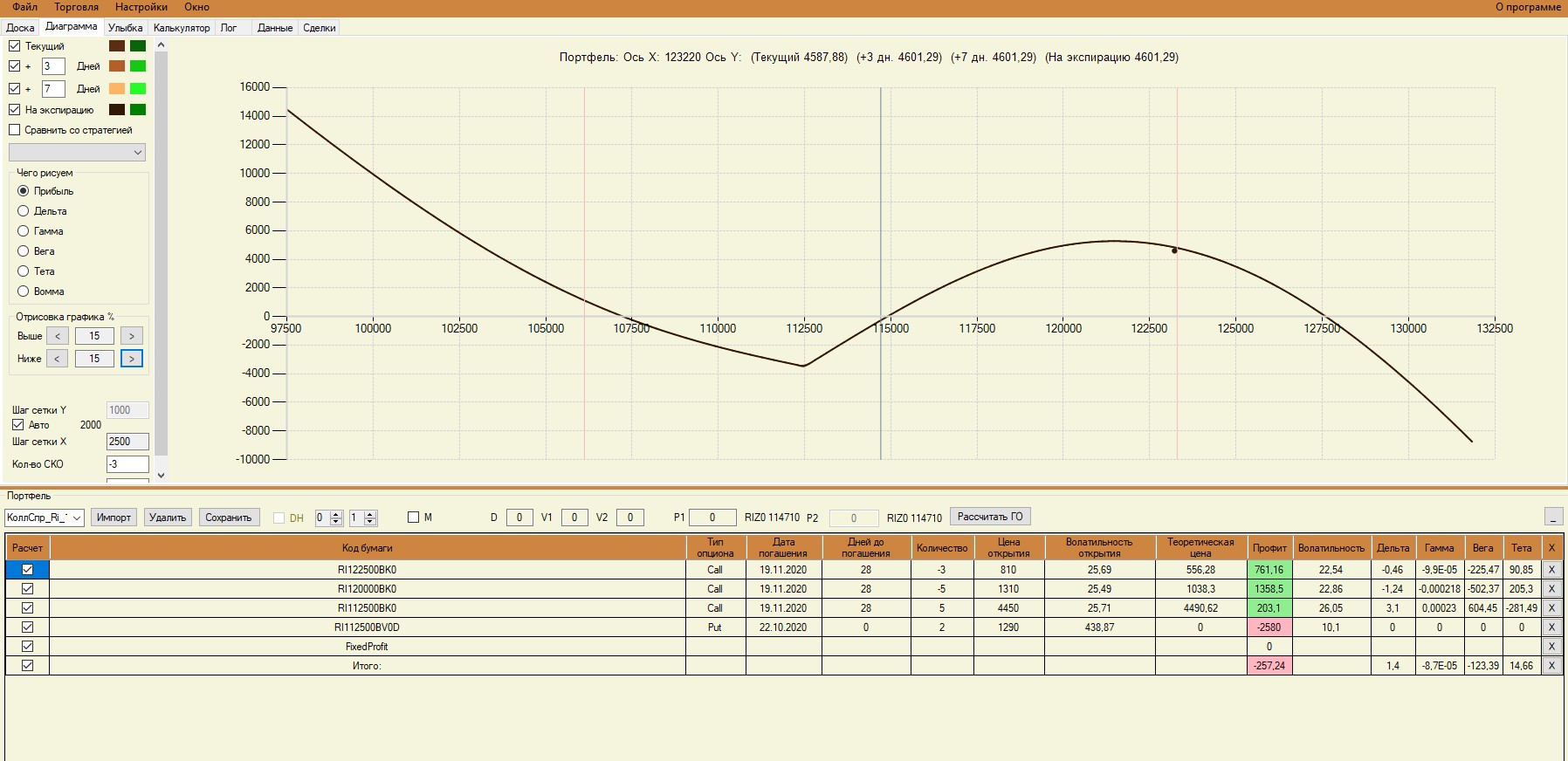Click the Импорт button
This screenshot has height=761, width=1568.
(113, 518)
